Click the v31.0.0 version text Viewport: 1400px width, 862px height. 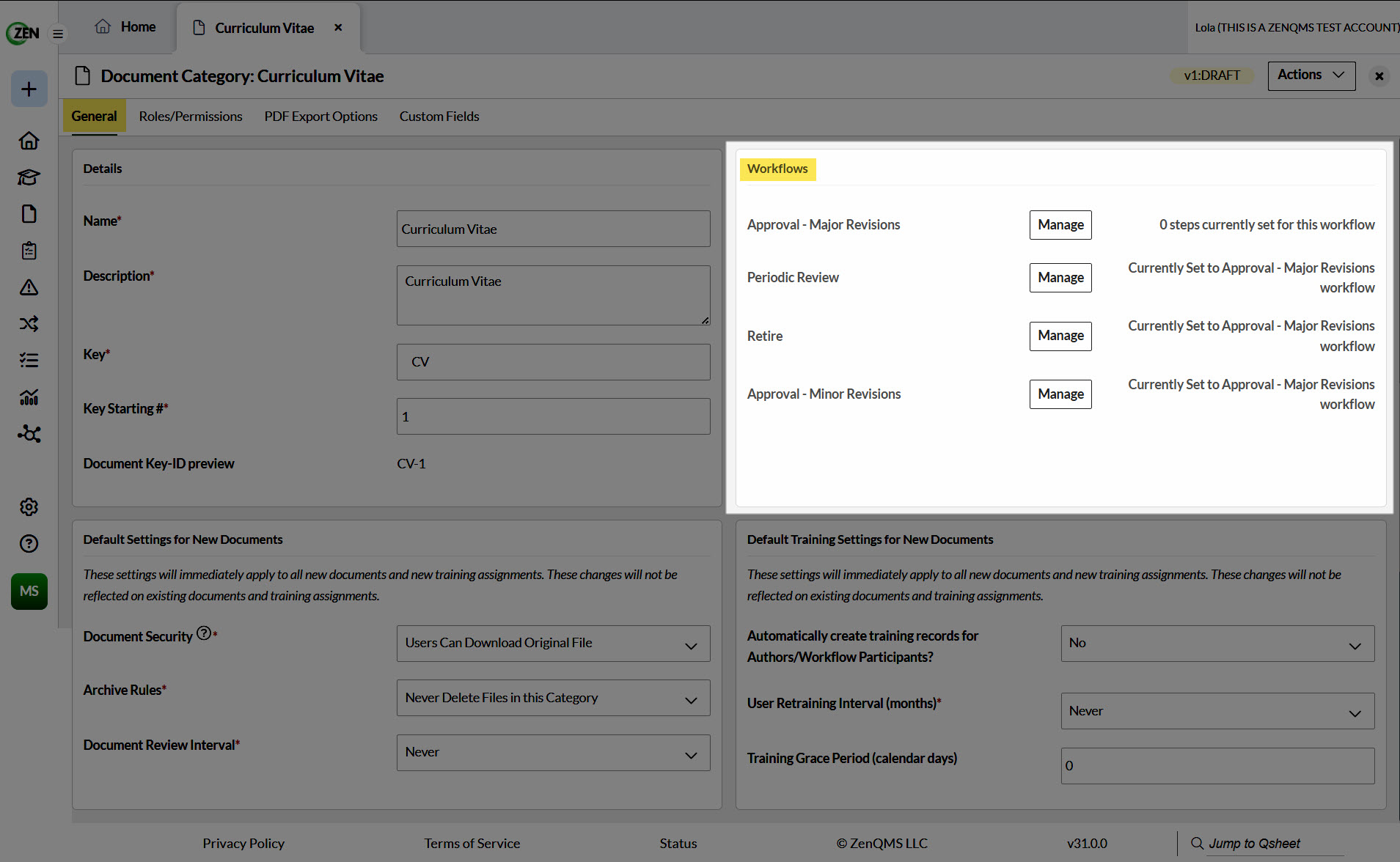(1087, 844)
